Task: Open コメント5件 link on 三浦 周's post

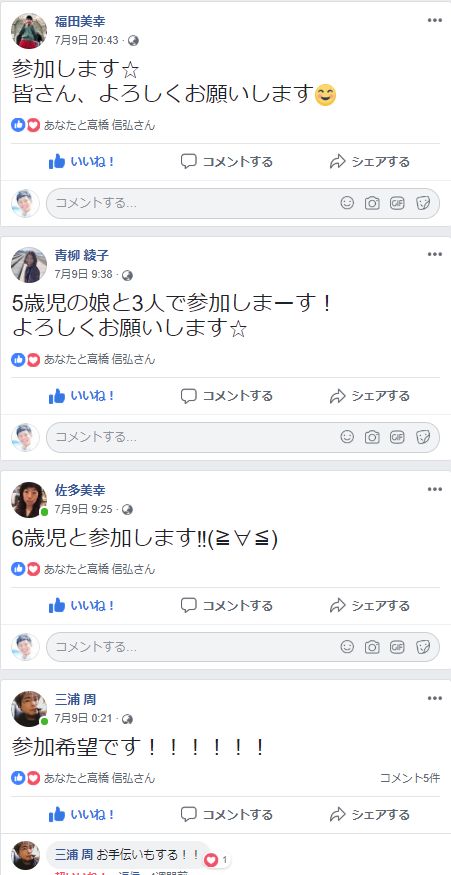Action: click(x=410, y=778)
